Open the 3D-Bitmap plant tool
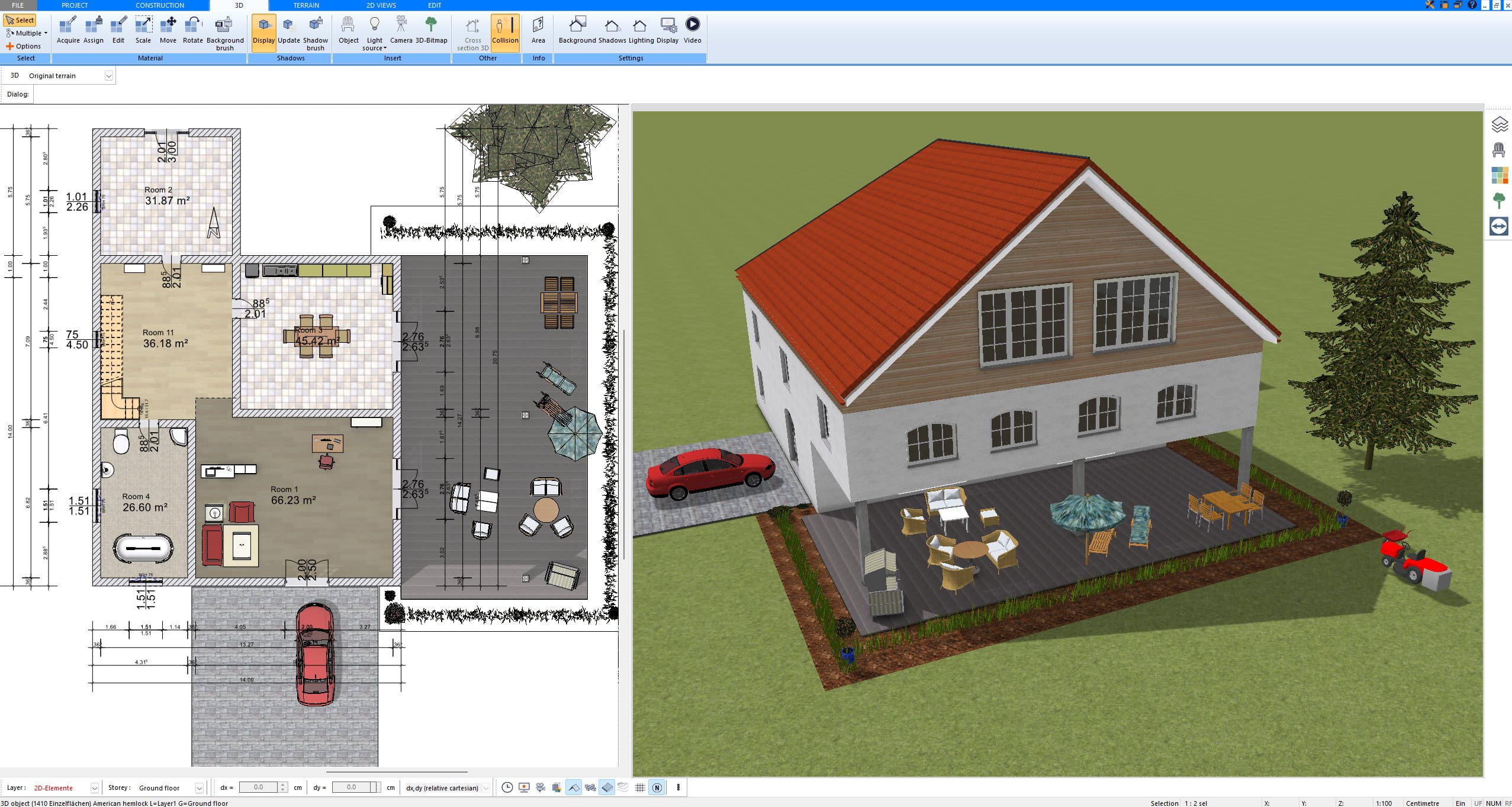1512x807 pixels. click(x=431, y=30)
